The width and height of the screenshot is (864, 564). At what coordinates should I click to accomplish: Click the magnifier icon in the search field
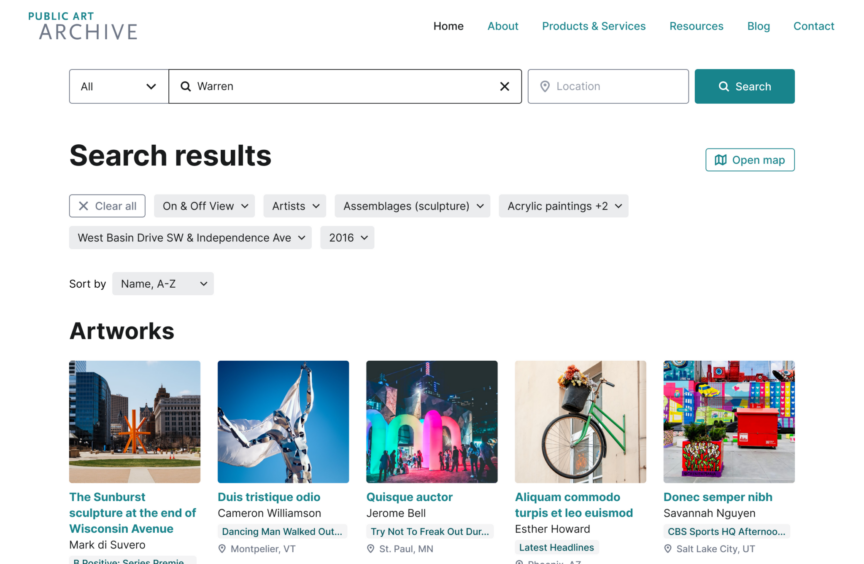coord(185,87)
